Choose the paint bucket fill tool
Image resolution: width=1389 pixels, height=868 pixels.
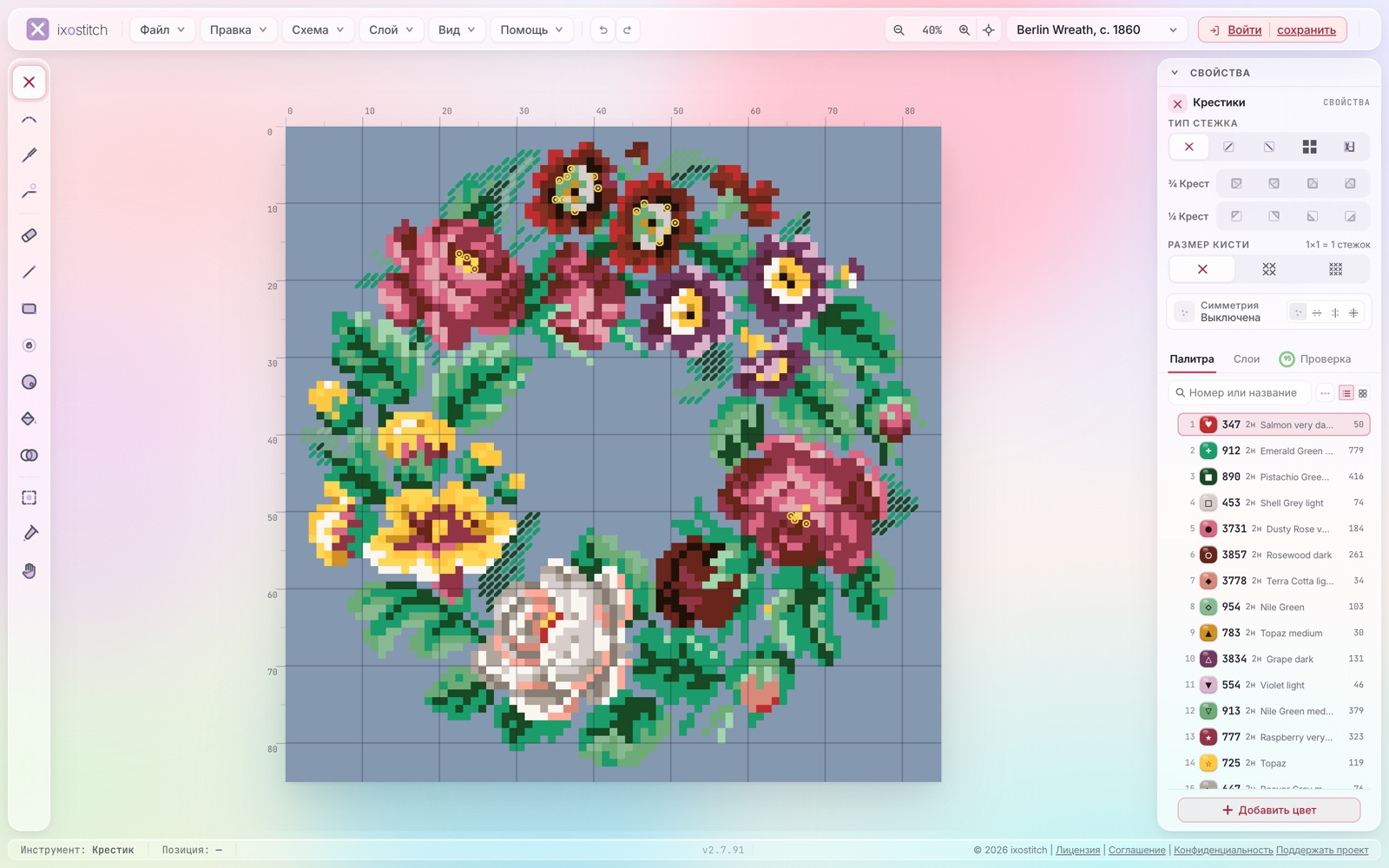pyautogui.click(x=29, y=418)
